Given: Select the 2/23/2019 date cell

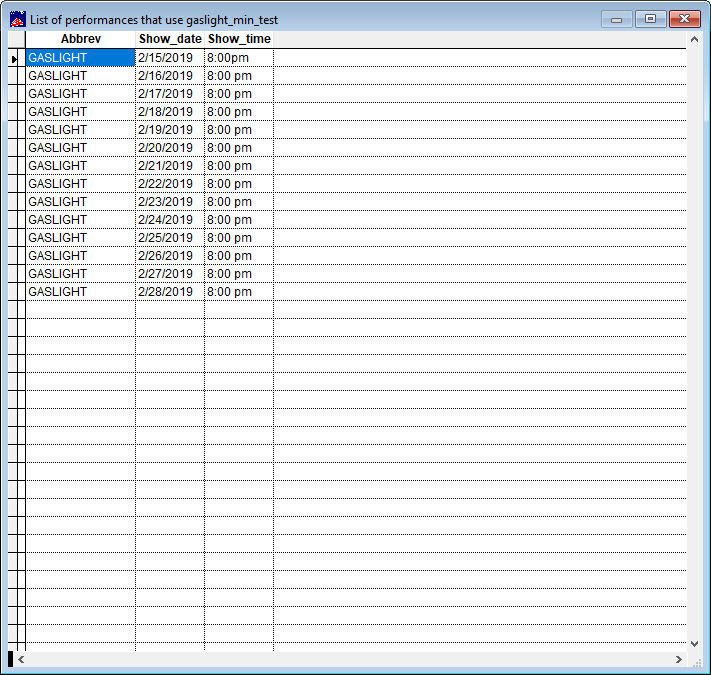Looking at the screenshot, I should 170,202.
